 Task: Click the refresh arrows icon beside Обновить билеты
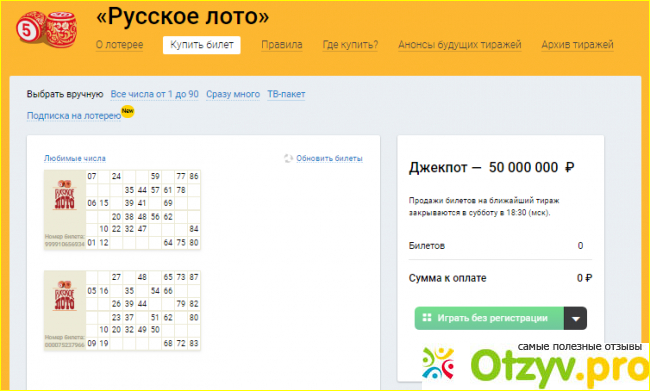click(288, 158)
